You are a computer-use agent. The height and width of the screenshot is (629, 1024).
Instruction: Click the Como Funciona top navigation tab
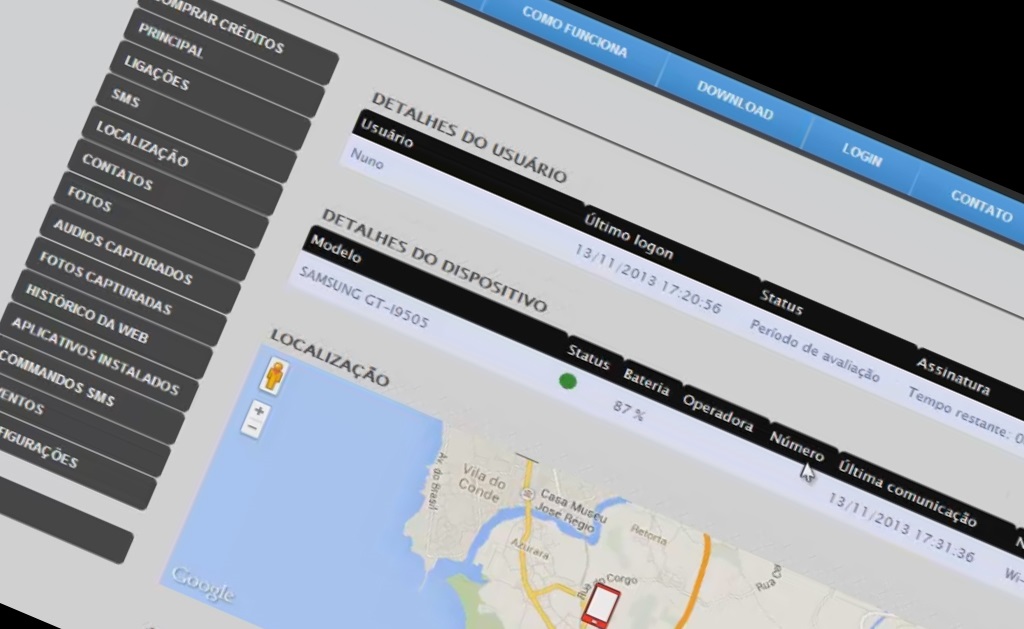pyautogui.click(x=573, y=34)
